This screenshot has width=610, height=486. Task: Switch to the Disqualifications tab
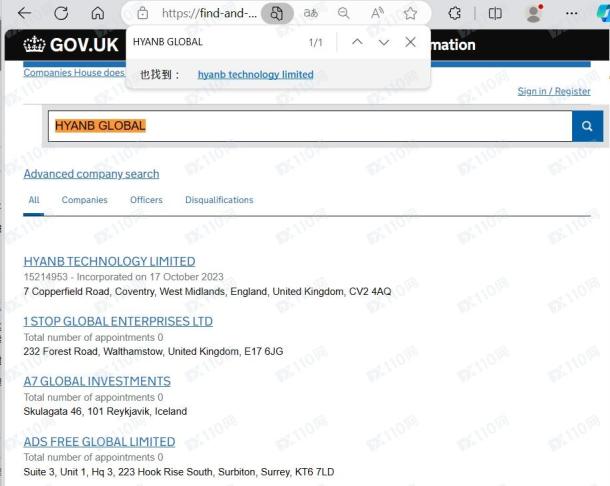[219, 200]
